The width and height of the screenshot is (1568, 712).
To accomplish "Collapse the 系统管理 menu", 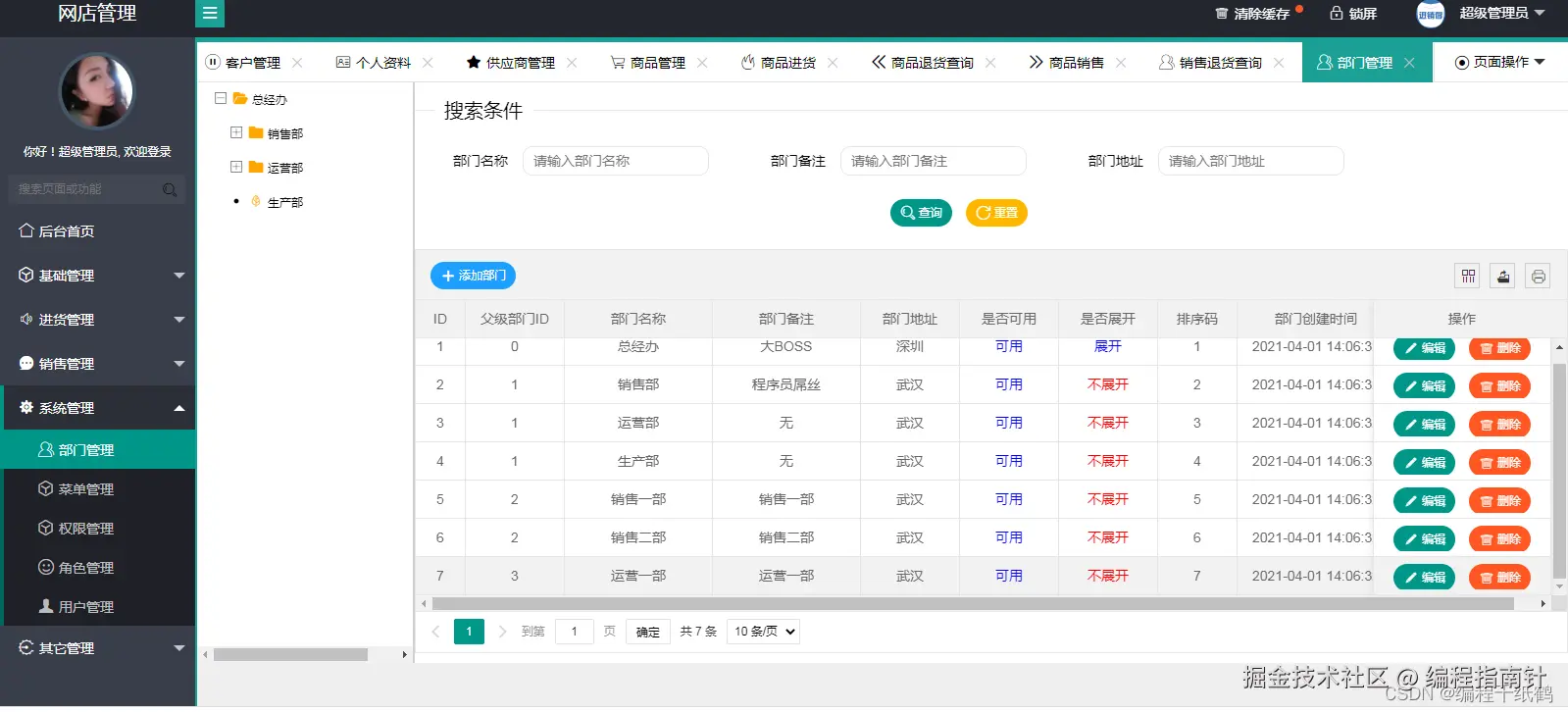I will (98, 408).
